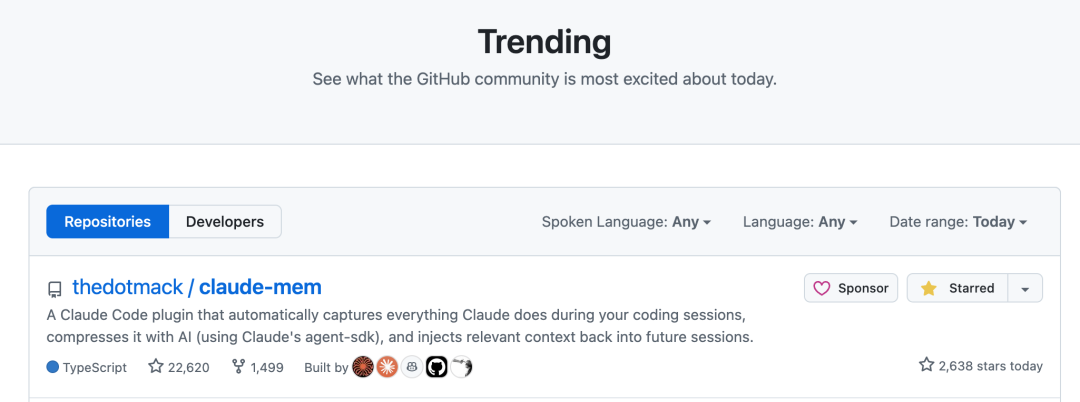Open the star lists dropdown arrow beside Starred

1026,288
